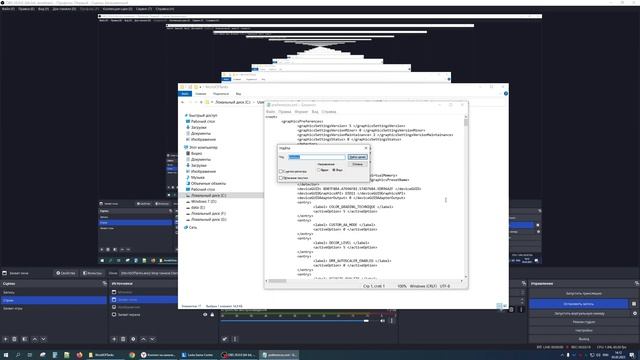Open the Notepad Format menu
640x360 pixels.
301,111
